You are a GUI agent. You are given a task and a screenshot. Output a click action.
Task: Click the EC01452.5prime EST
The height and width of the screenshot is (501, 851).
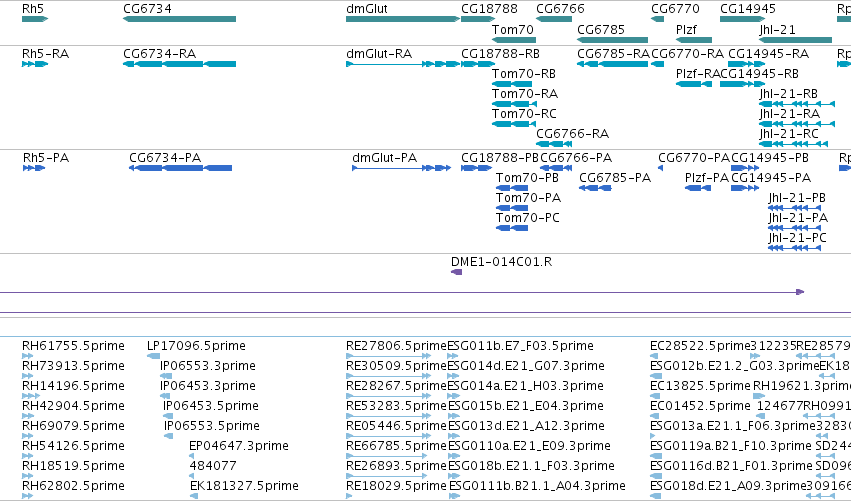[655, 417]
